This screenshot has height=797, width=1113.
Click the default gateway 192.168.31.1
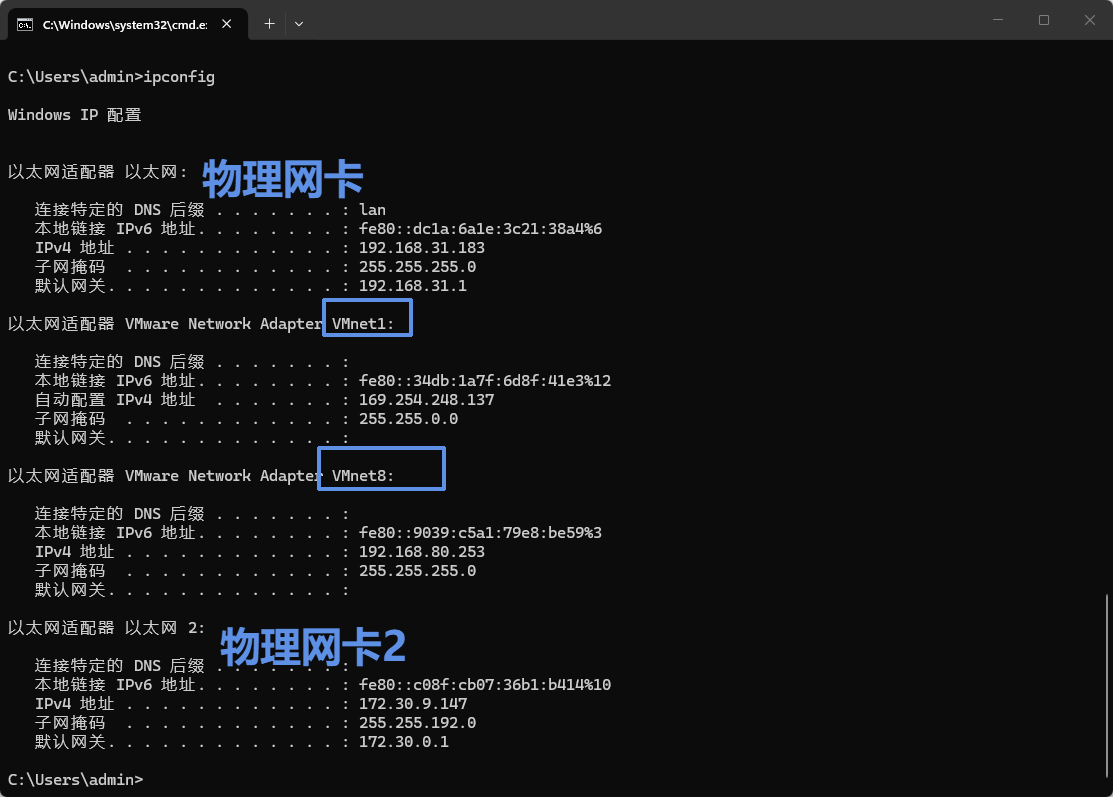pyautogui.click(x=412, y=286)
